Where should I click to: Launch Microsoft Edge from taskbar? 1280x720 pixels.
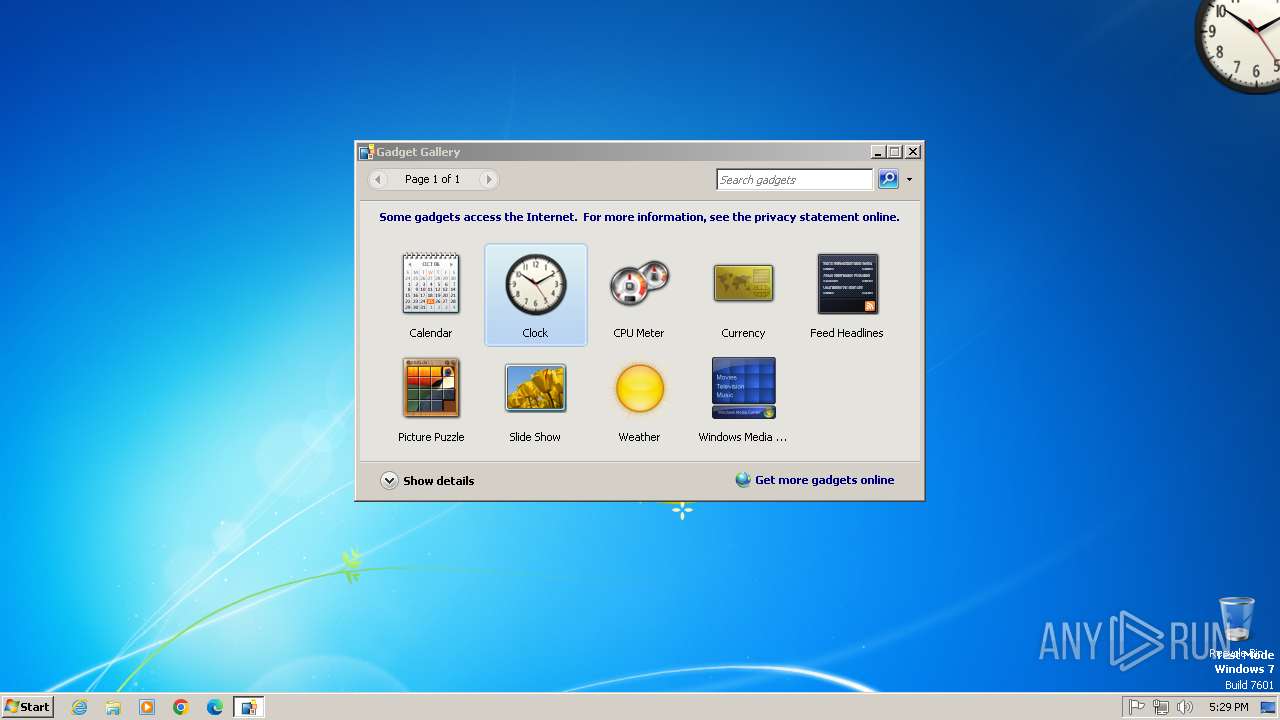tap(215, 707)
